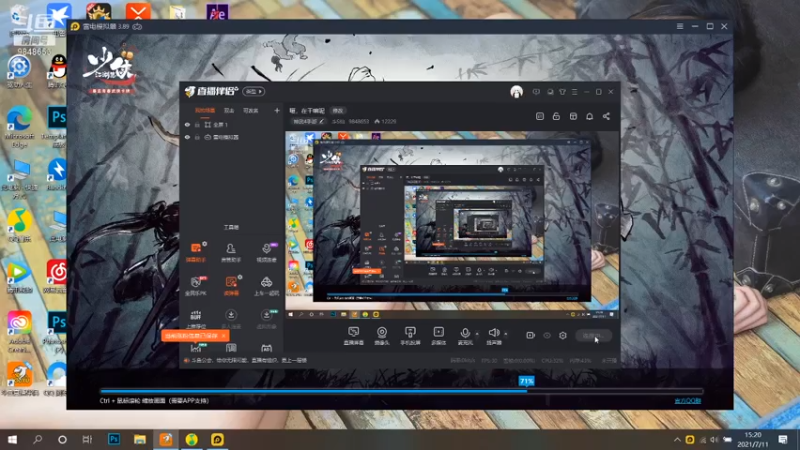Open the 全民乐PK tool

point(196,286)
